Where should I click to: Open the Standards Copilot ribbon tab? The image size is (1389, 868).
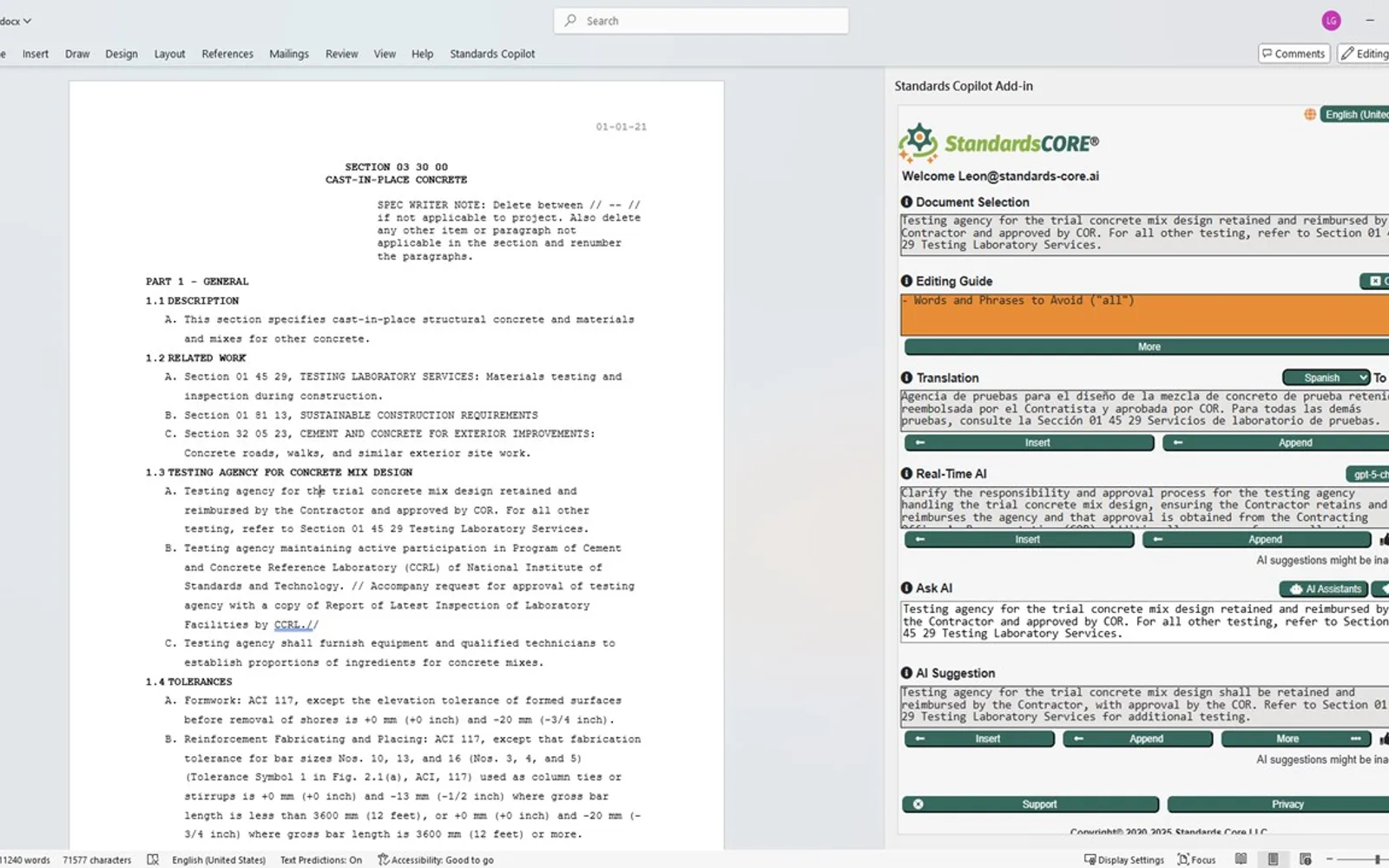(x=492, y=54)
